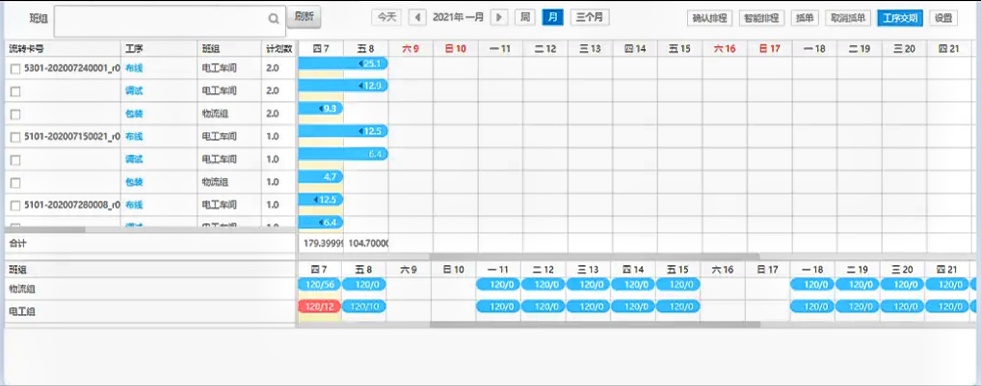Click the 4.7 gantt bar in 包装 row
This screenshot has height=386, width=981.
coord(321,177)
